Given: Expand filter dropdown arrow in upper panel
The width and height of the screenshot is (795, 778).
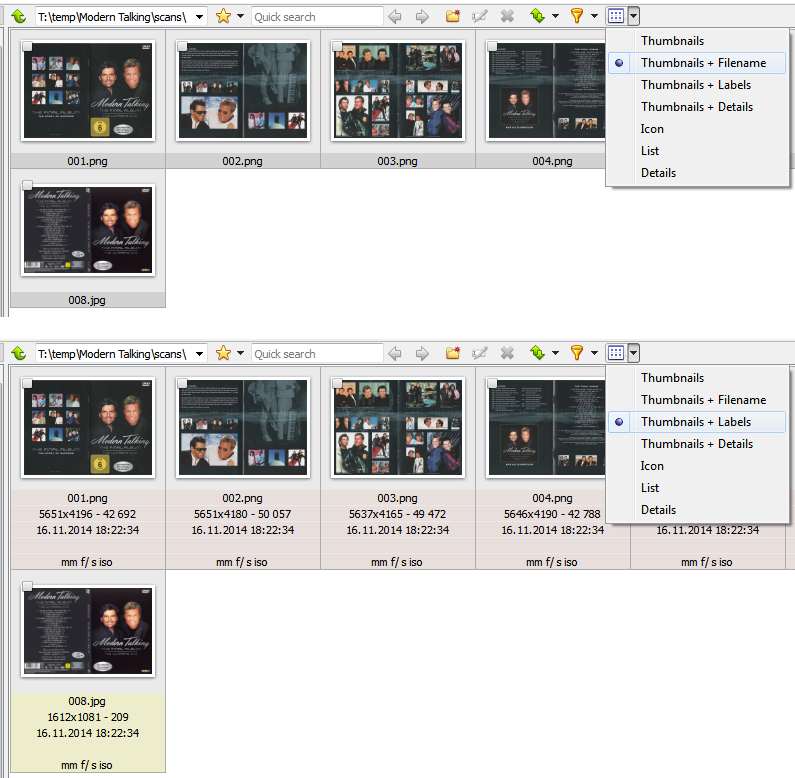Looking at the screenshot, I should click(594, 16).
